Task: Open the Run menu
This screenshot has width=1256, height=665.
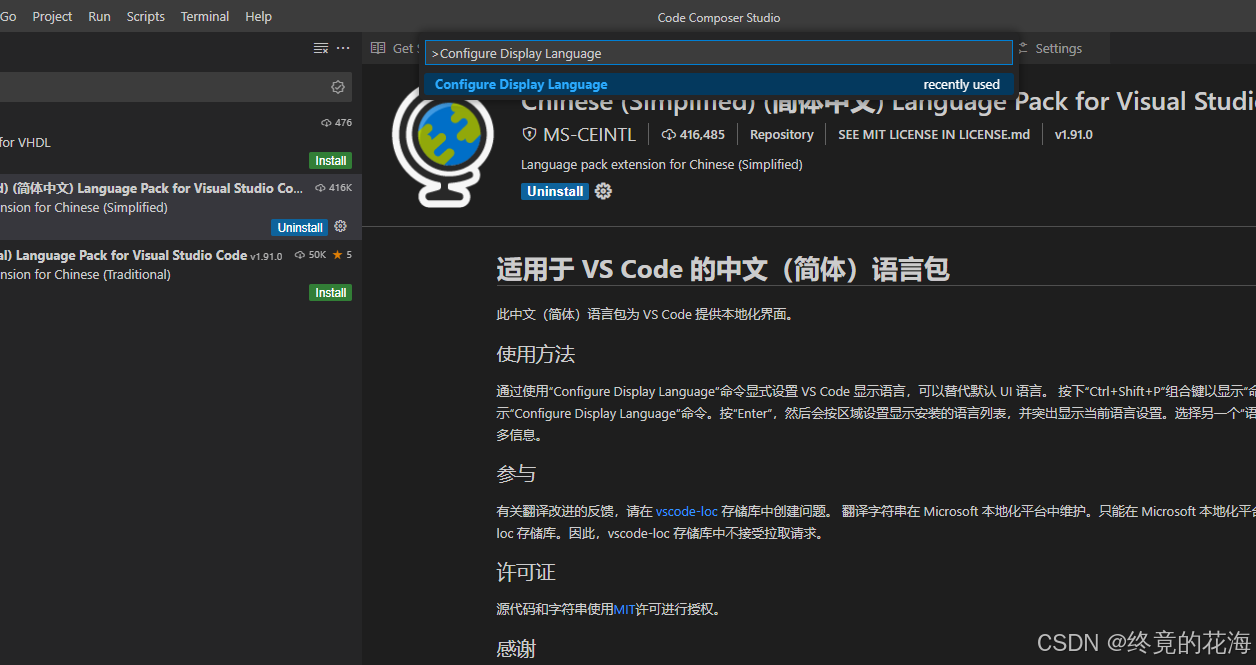Action: coord(99,17)
